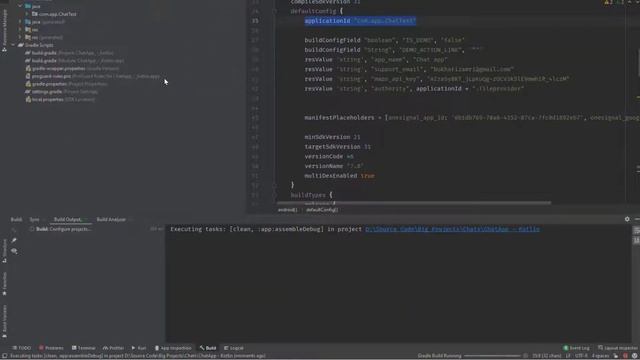Click scroll-to-end icon in build output
The width and height of the screenshot is (640, 360).
pyautogui.click(x=636, y=241)
